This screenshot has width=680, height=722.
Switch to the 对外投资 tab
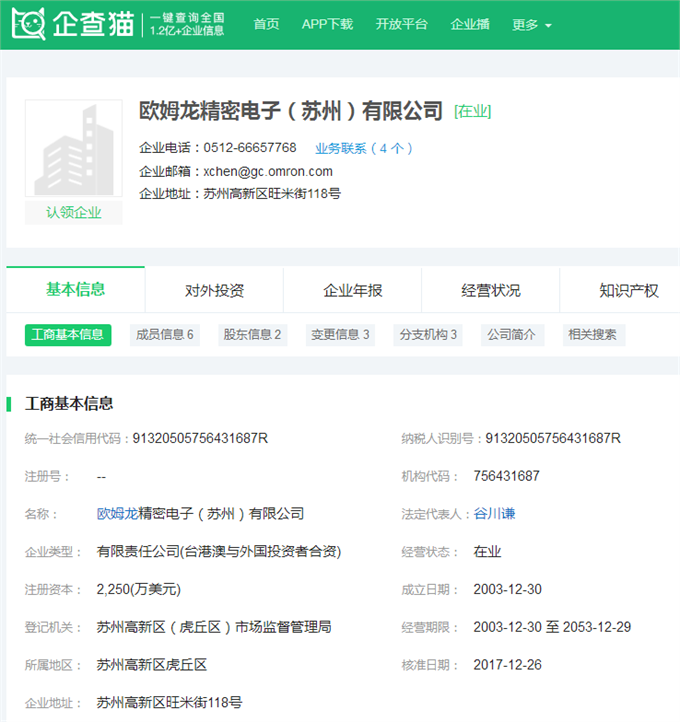pos(214,291)
